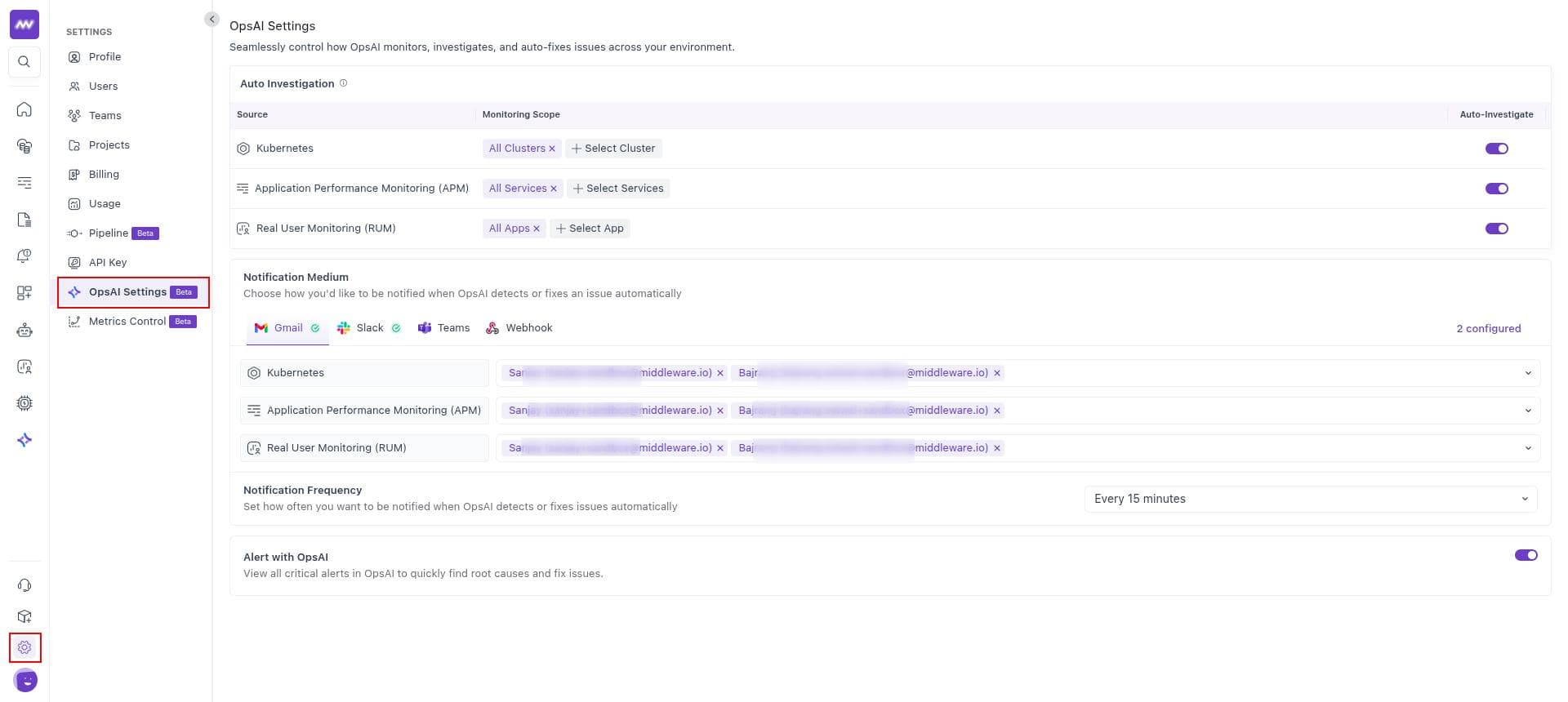Viewport: 1568px width, 702px height.
Task: Click the Middleware logo icon
Action: click(24, 24)
